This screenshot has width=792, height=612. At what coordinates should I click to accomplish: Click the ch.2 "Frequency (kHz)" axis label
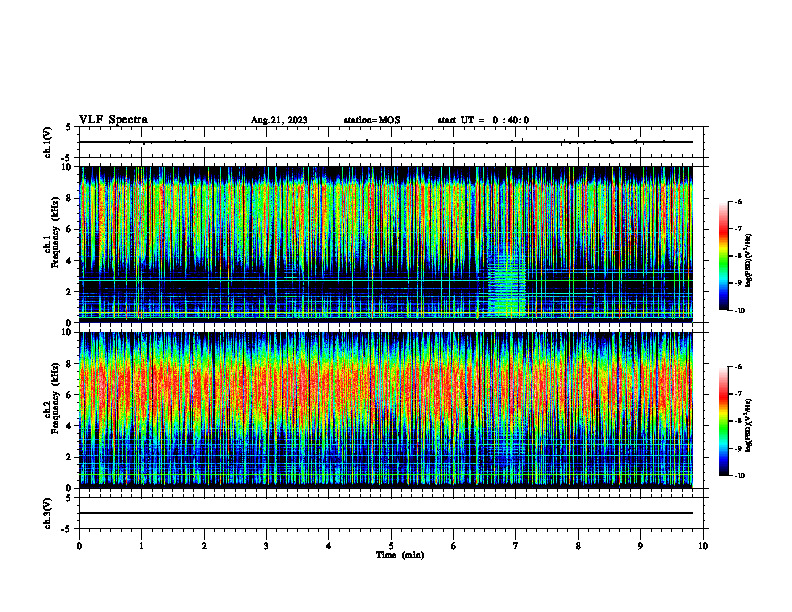56,398
